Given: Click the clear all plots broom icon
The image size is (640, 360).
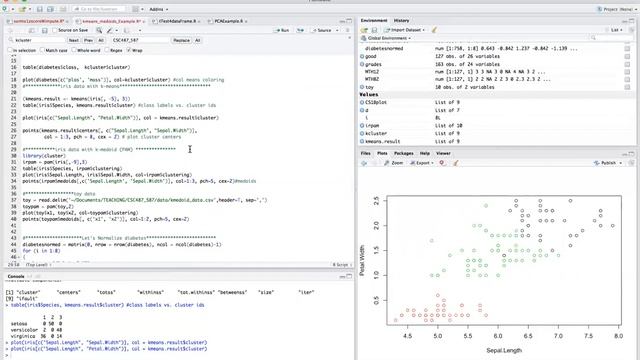Looking at the screenshot, I should pos(456,163).
